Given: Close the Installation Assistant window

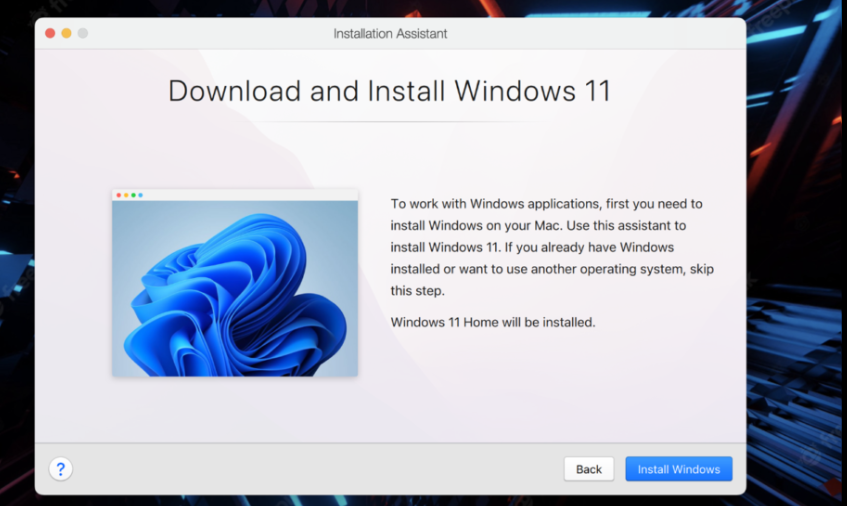Looking at the screenshot, I should tap(50, 33).
